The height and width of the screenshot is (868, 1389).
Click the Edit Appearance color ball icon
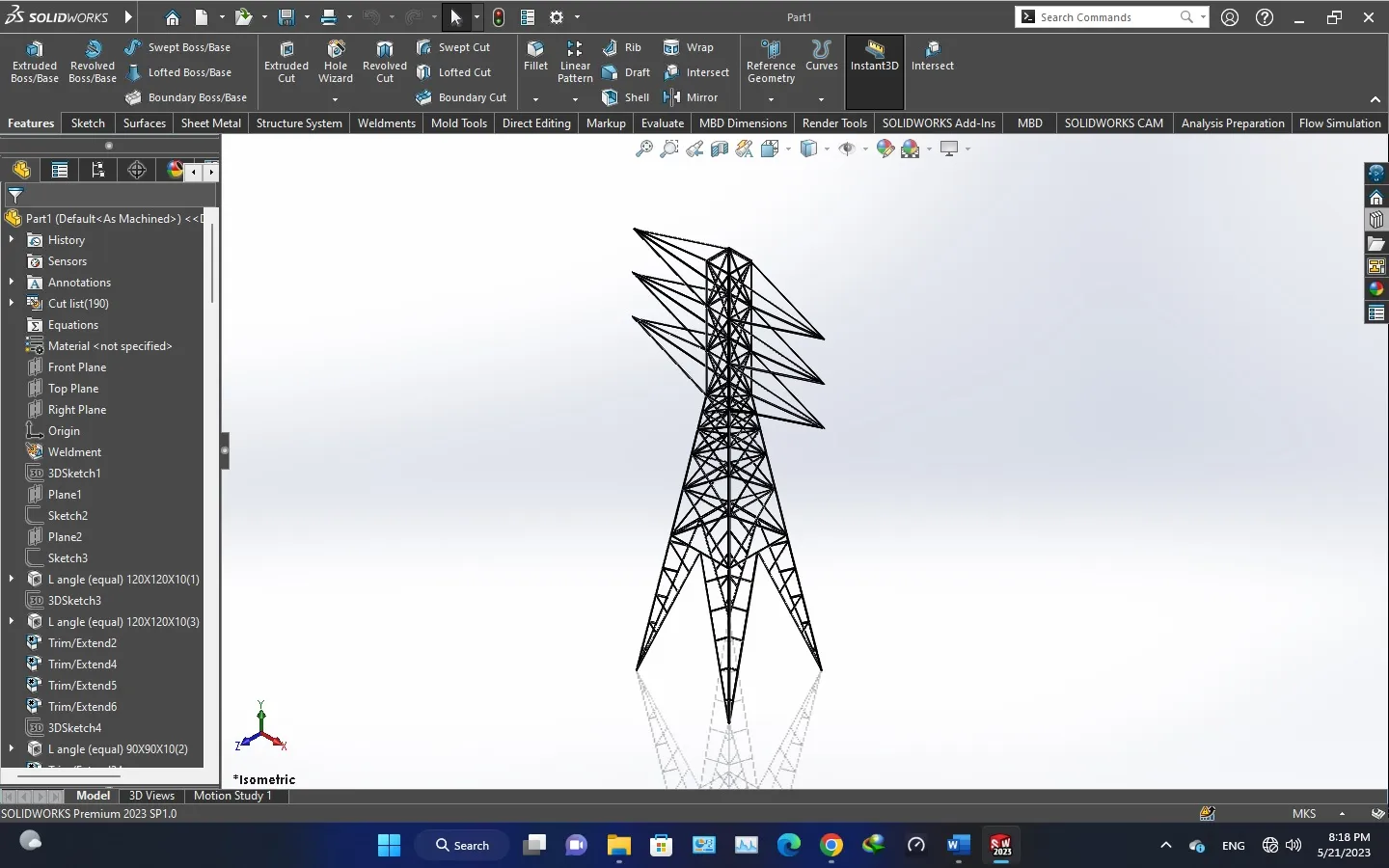pos(885,149)
